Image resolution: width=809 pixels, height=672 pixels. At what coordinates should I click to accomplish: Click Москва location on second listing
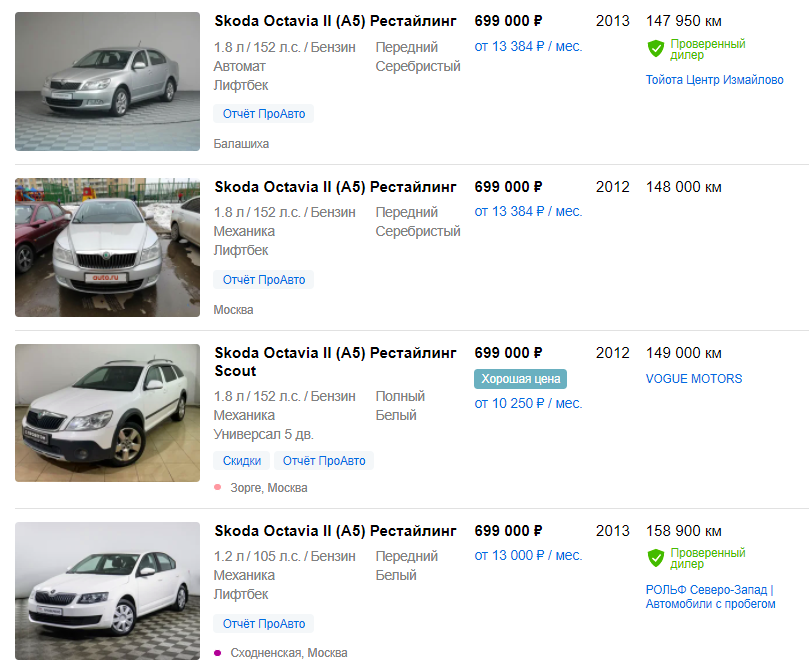[233, 310]
